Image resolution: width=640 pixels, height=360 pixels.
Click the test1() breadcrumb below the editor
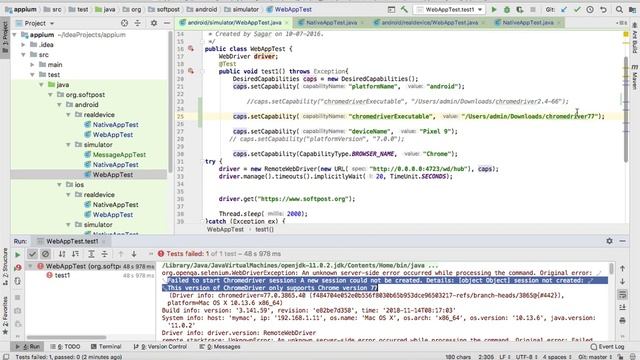pyautogui.click(x=264, y=229)
